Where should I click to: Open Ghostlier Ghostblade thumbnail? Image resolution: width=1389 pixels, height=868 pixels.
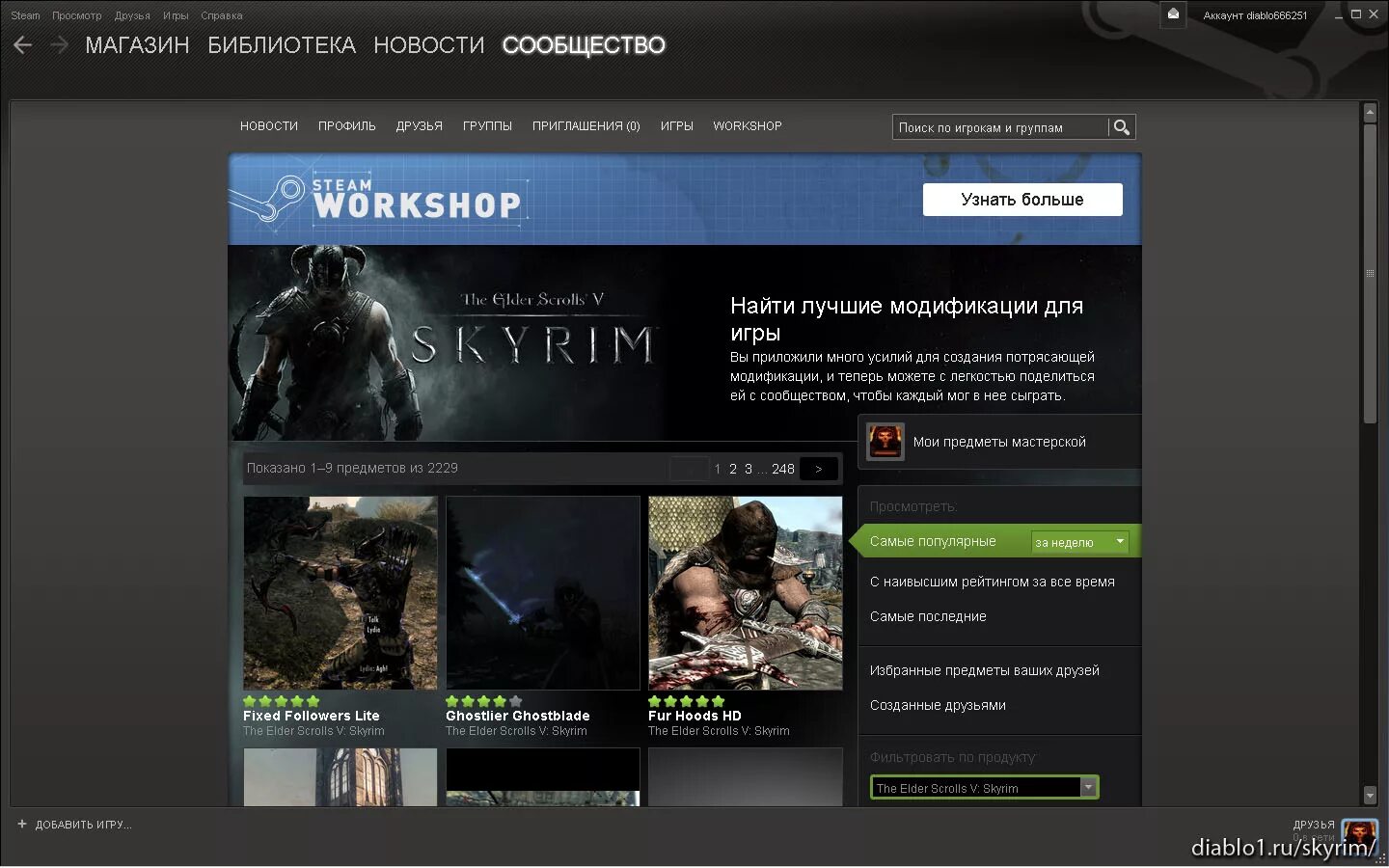(543, 593)
